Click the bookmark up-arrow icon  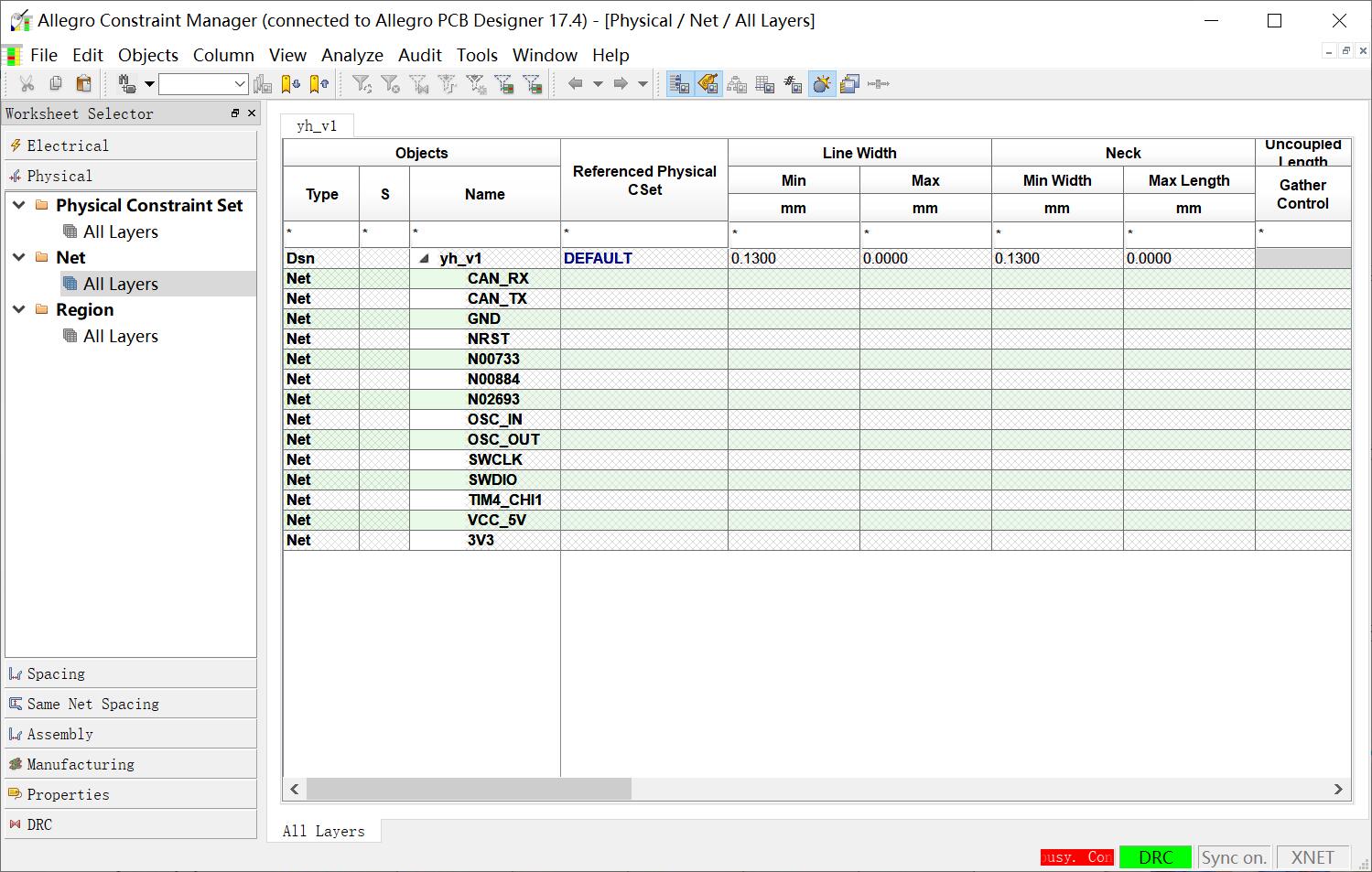pyautogui.click(x=319, y=84)
